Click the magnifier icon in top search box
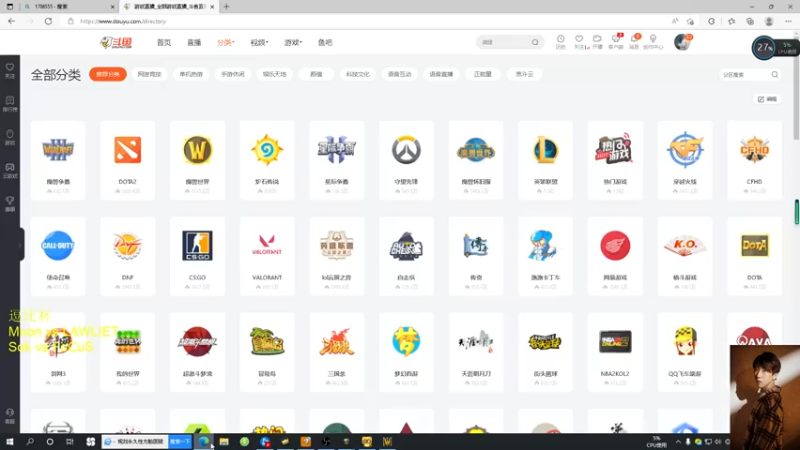800x450 pixels. [x=535, y=42]
